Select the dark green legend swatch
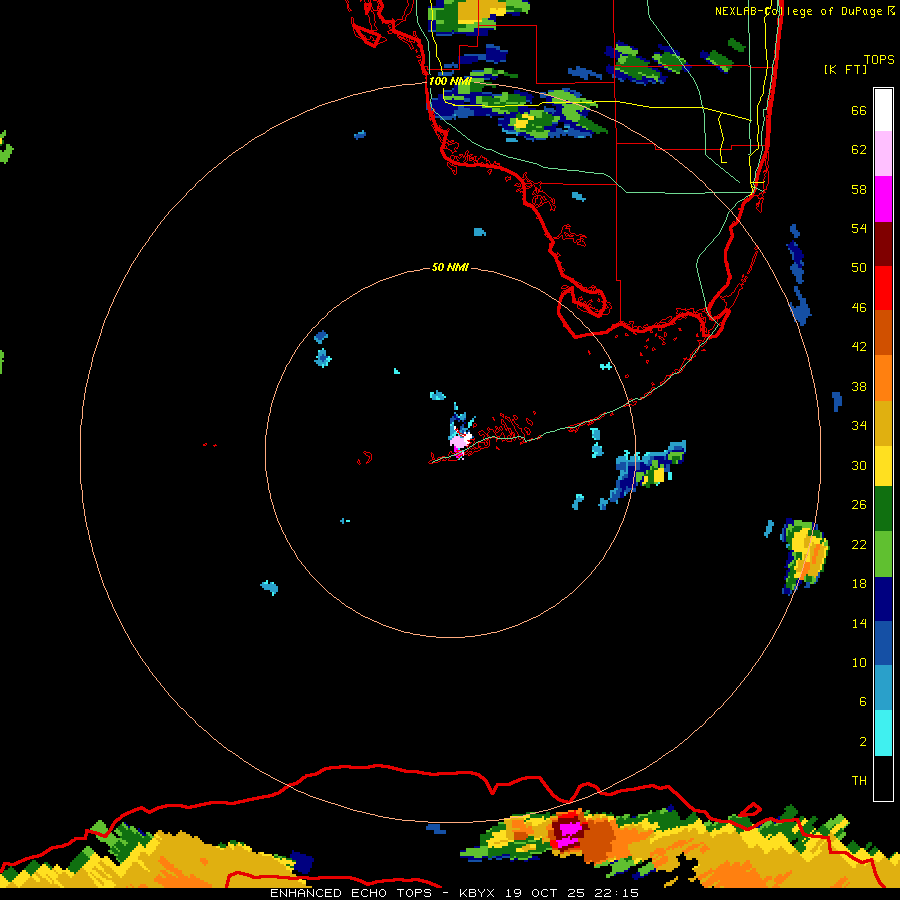The height and width of the screenshot is (900, 900). pyautogui.click(x=883, y=509)
